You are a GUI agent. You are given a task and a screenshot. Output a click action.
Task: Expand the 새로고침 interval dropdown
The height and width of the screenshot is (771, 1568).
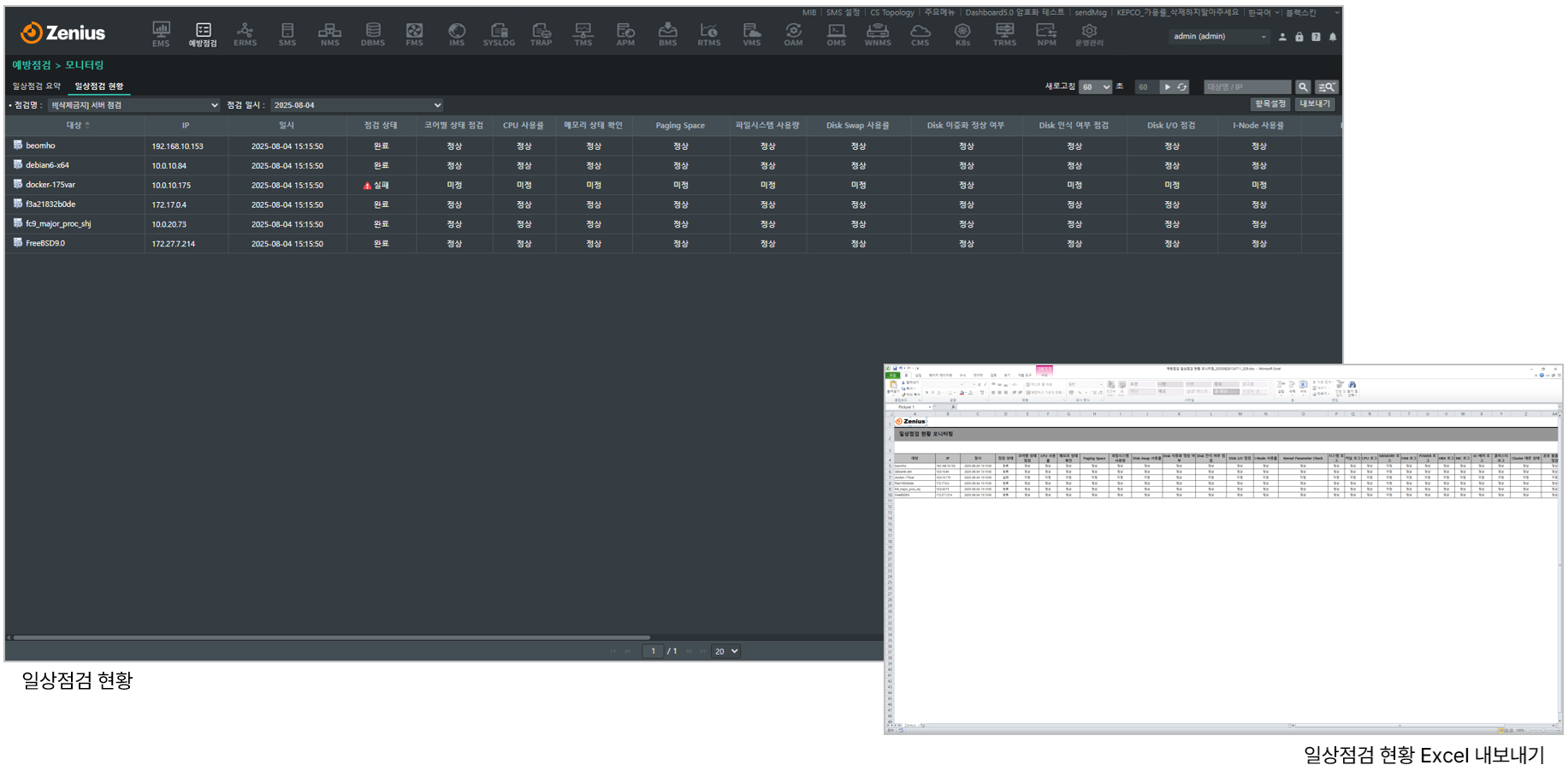(1095, 87)
